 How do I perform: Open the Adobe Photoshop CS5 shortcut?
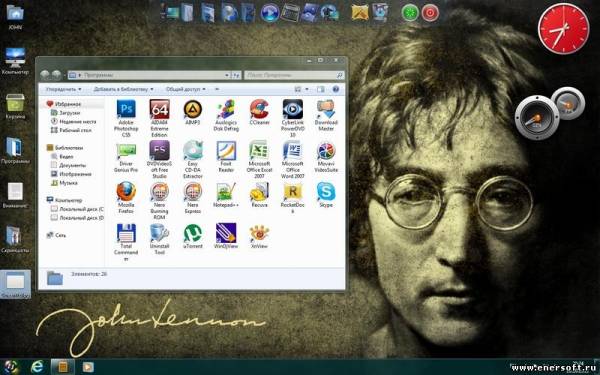click(x=126, y=118)
